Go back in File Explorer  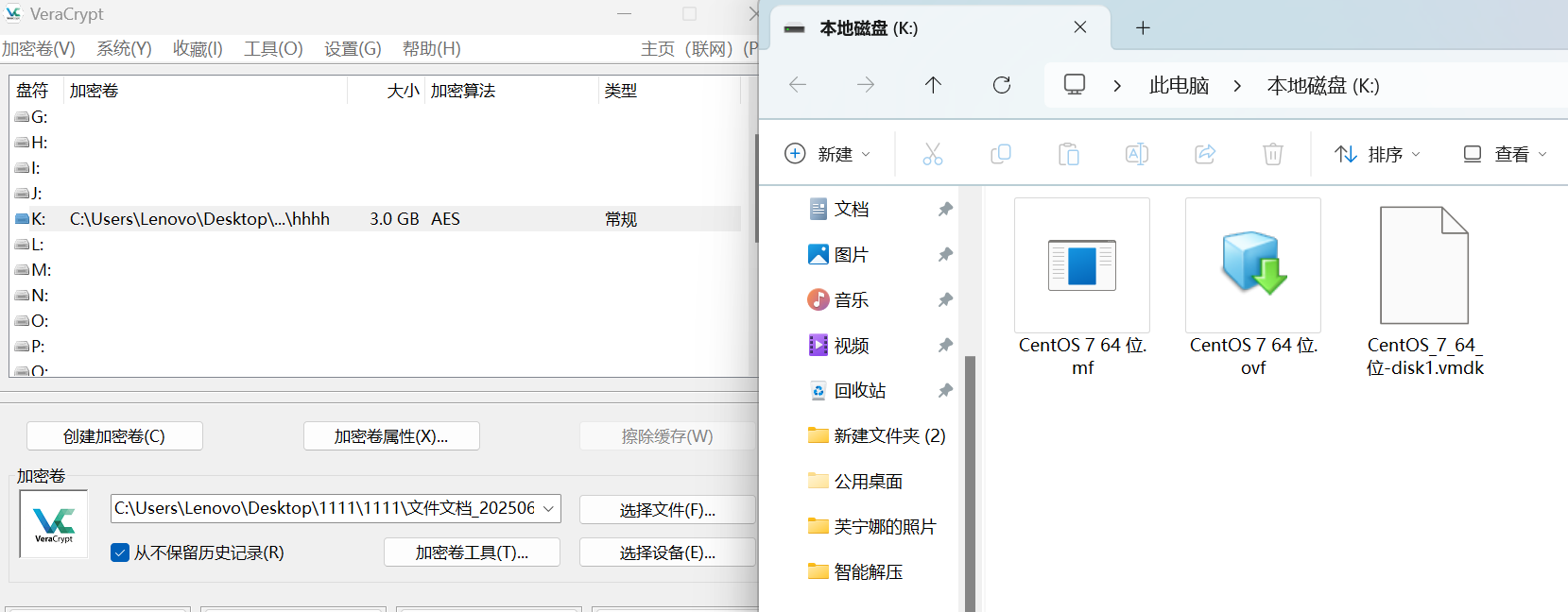798,85
